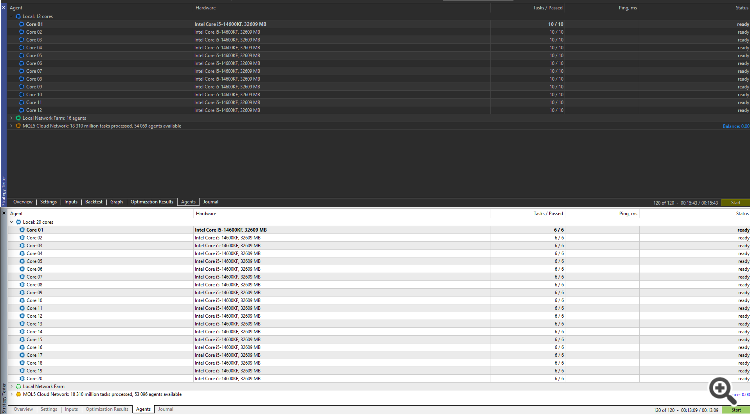The width and height of the screenshot is (750, 417).
Task: Select the Agents tab in the light panel
Action: 143,409
